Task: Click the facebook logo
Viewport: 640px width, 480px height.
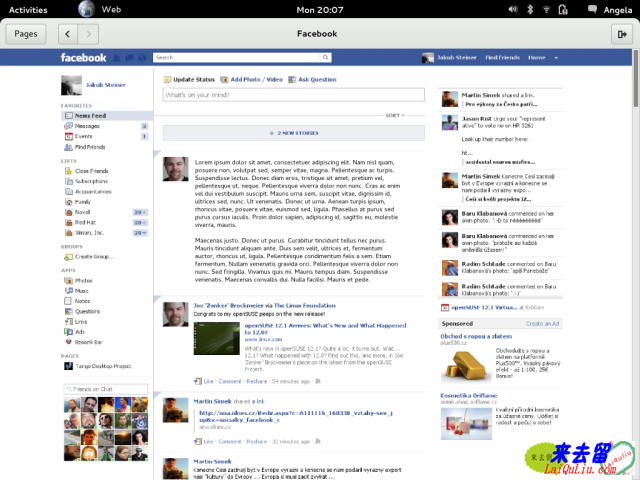Action: click(x=83, y=58)
